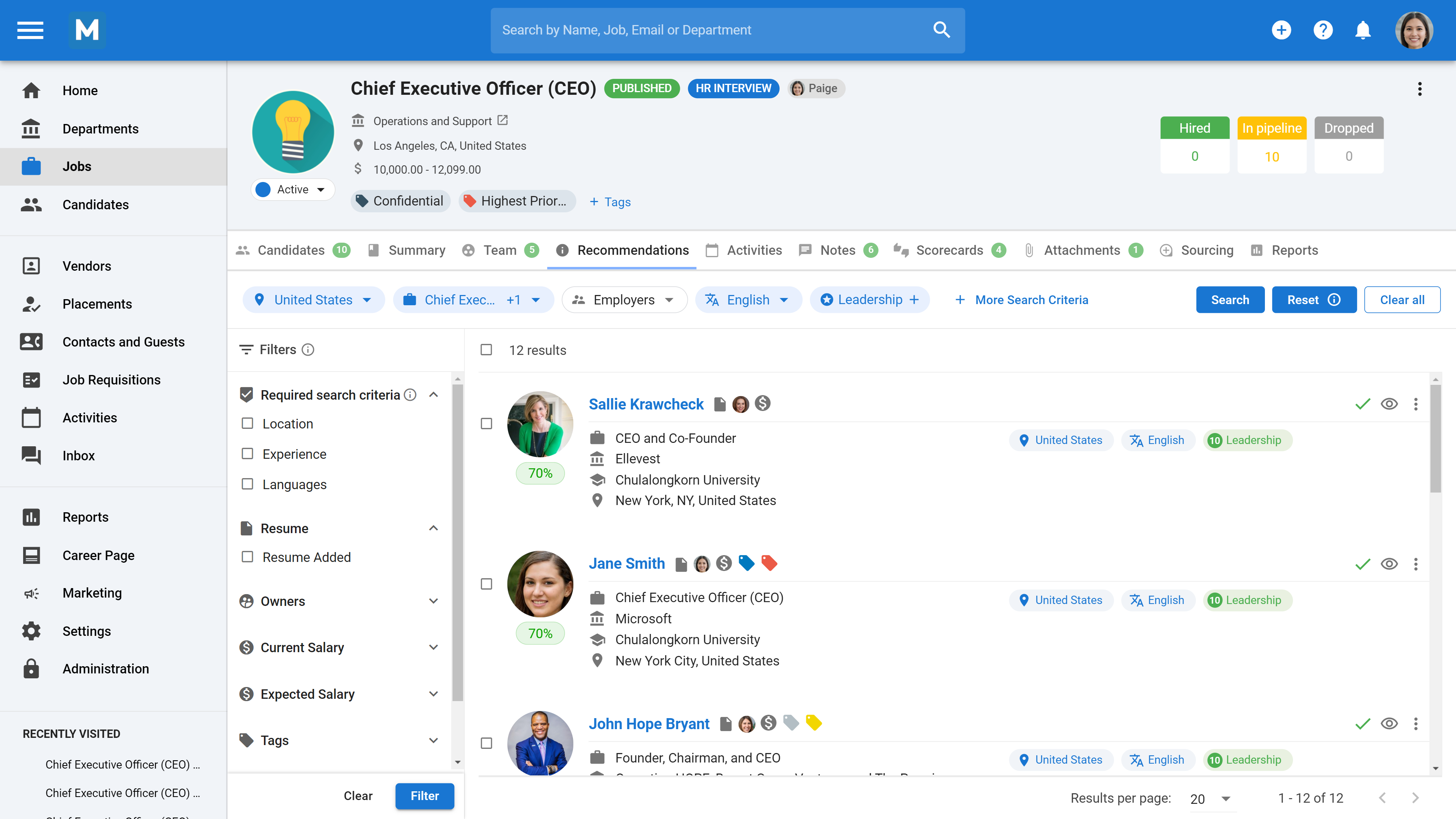Click the plus add-new icon in header
The width and height of the screenshot is (1456, 819).
[1281, 30]
